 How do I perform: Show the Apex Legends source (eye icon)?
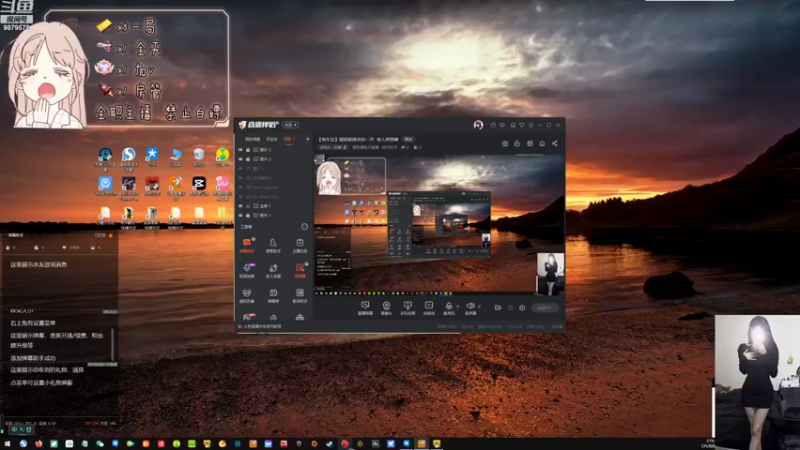click(x=240, y=187)
